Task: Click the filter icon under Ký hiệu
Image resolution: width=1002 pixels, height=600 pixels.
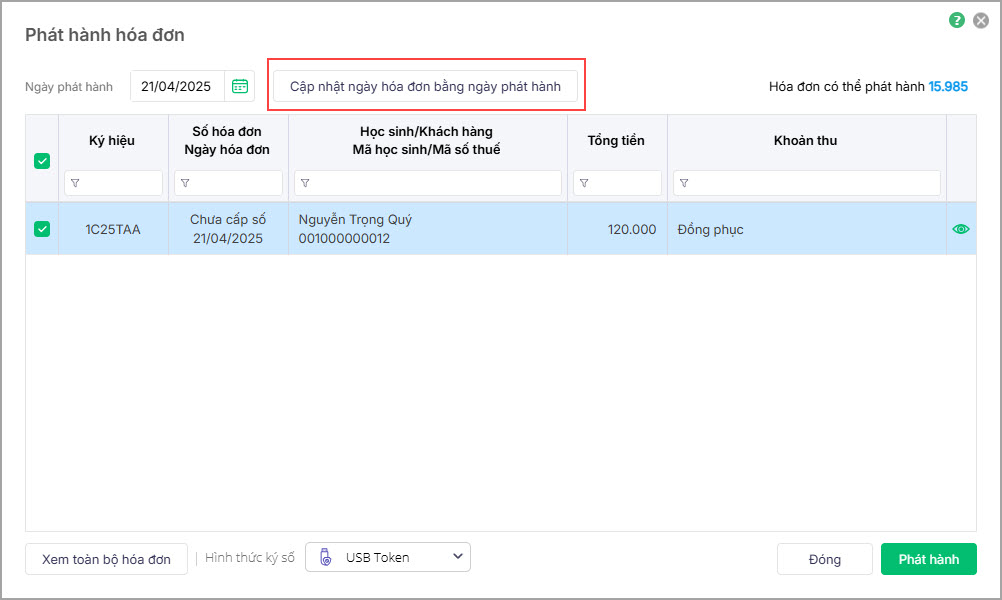Action: (x=75, y=183)
